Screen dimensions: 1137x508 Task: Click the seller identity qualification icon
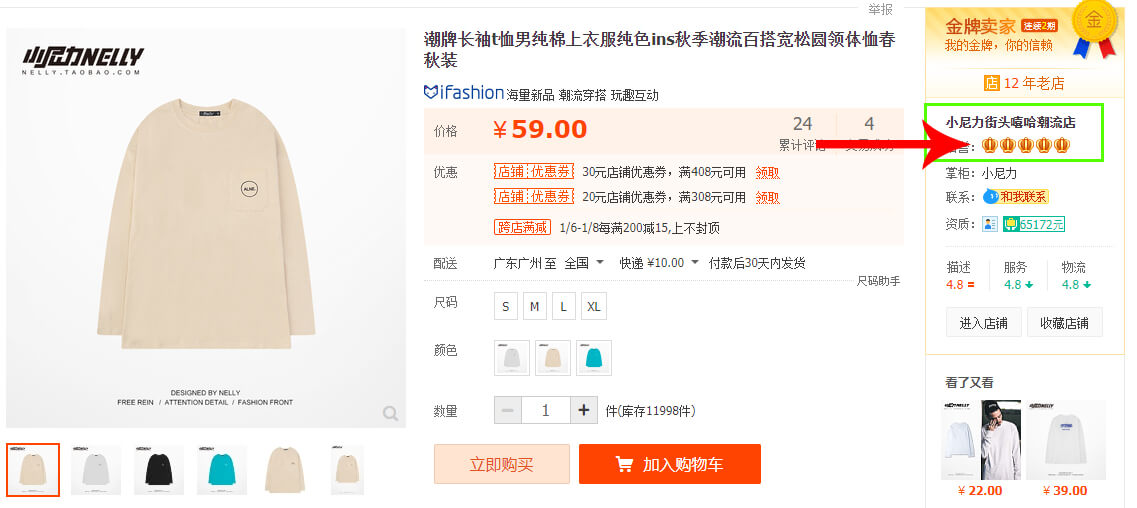click(x=990, y=224)
